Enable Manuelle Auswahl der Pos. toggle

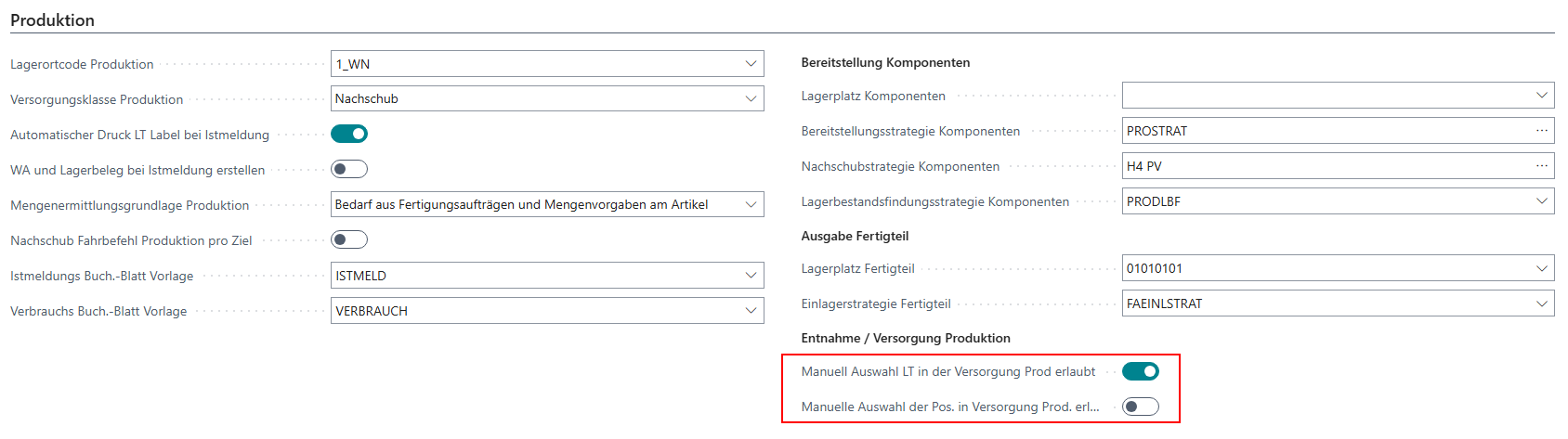click(1140, 407)
